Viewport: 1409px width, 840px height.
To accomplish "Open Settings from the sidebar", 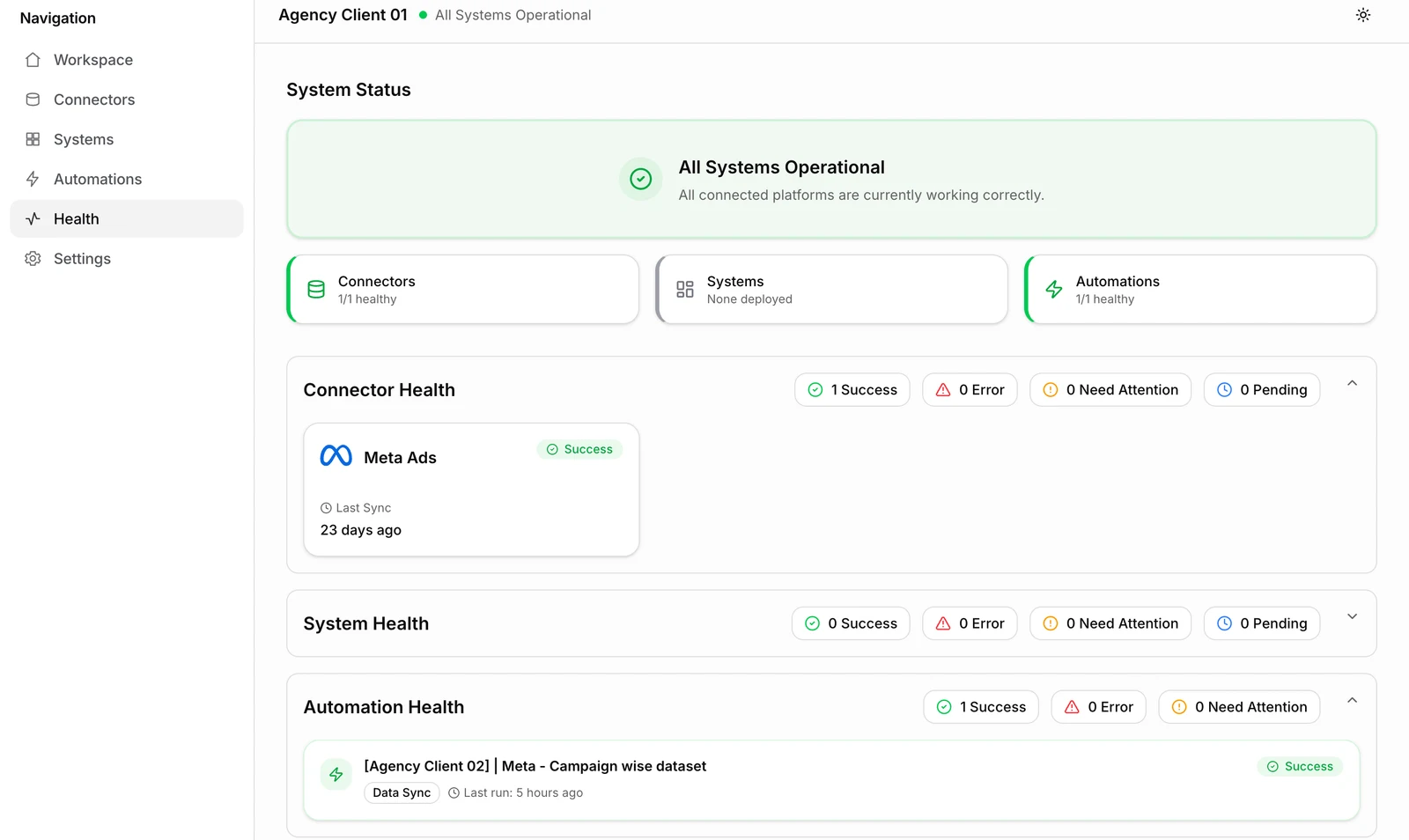I will pyautogui.click(x=127, y=258).
